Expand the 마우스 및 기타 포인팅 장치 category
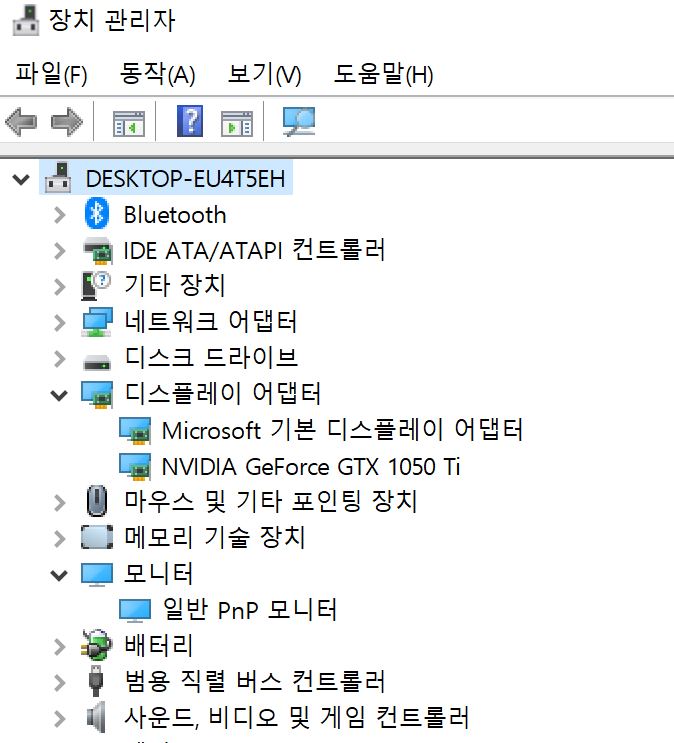 (60, 503)
